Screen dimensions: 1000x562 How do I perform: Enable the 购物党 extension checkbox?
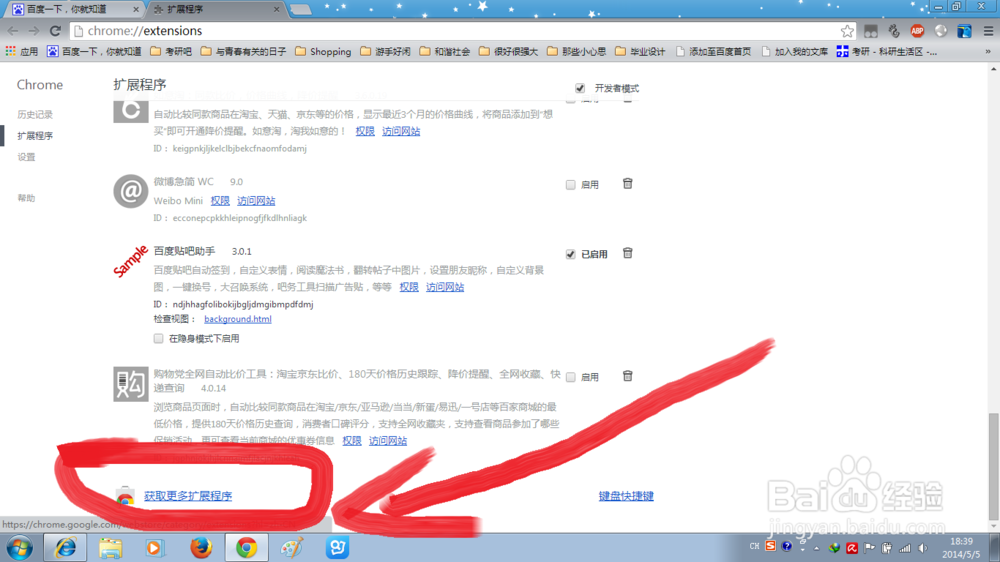[571, 377]
